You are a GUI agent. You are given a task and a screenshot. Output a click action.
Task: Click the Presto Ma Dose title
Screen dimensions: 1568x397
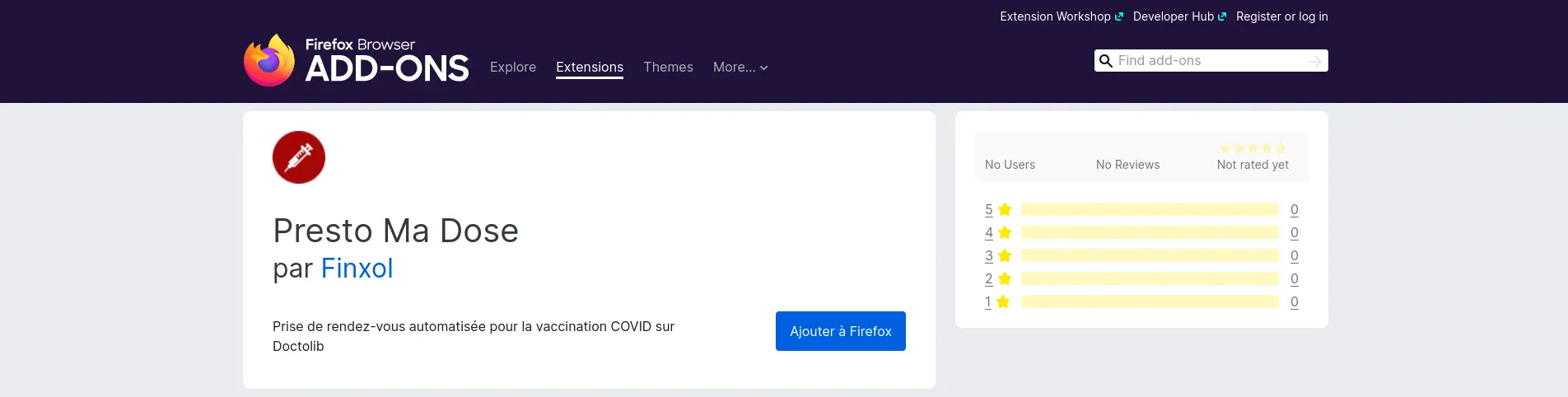click(x=396, y=231)
